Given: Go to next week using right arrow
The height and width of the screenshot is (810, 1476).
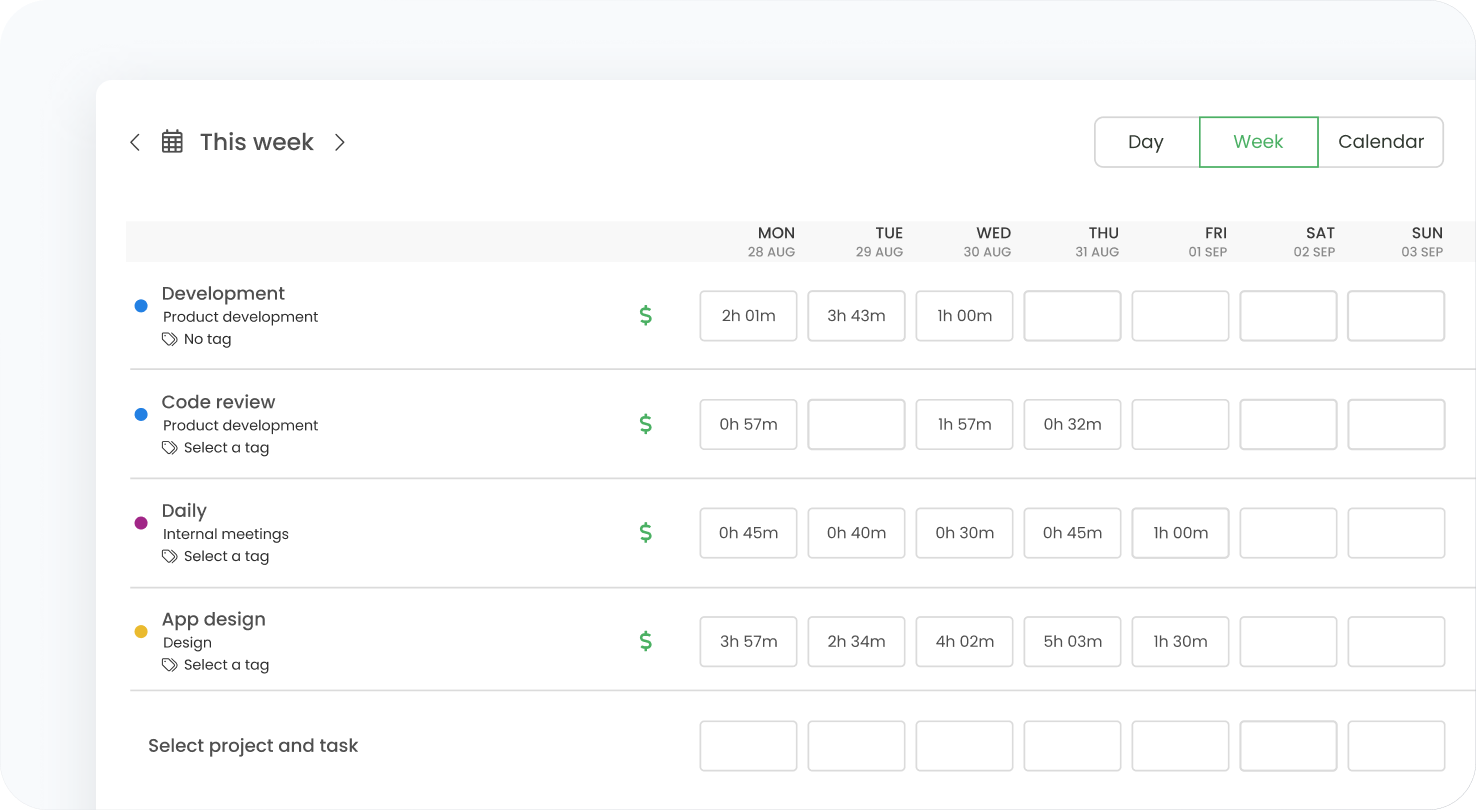Looking at the screenshot, I should [x=340, y=142].
